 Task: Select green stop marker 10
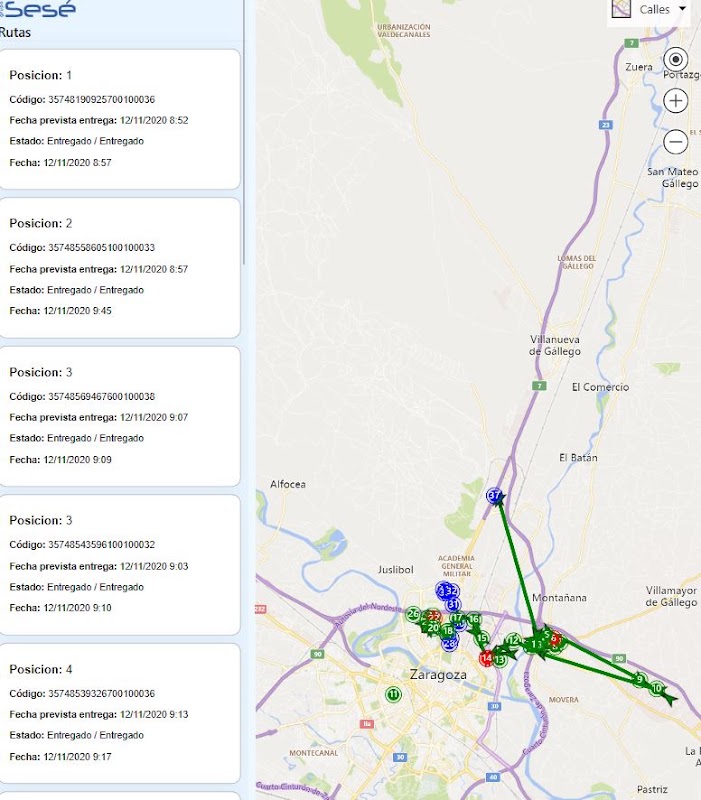[657, 688]
